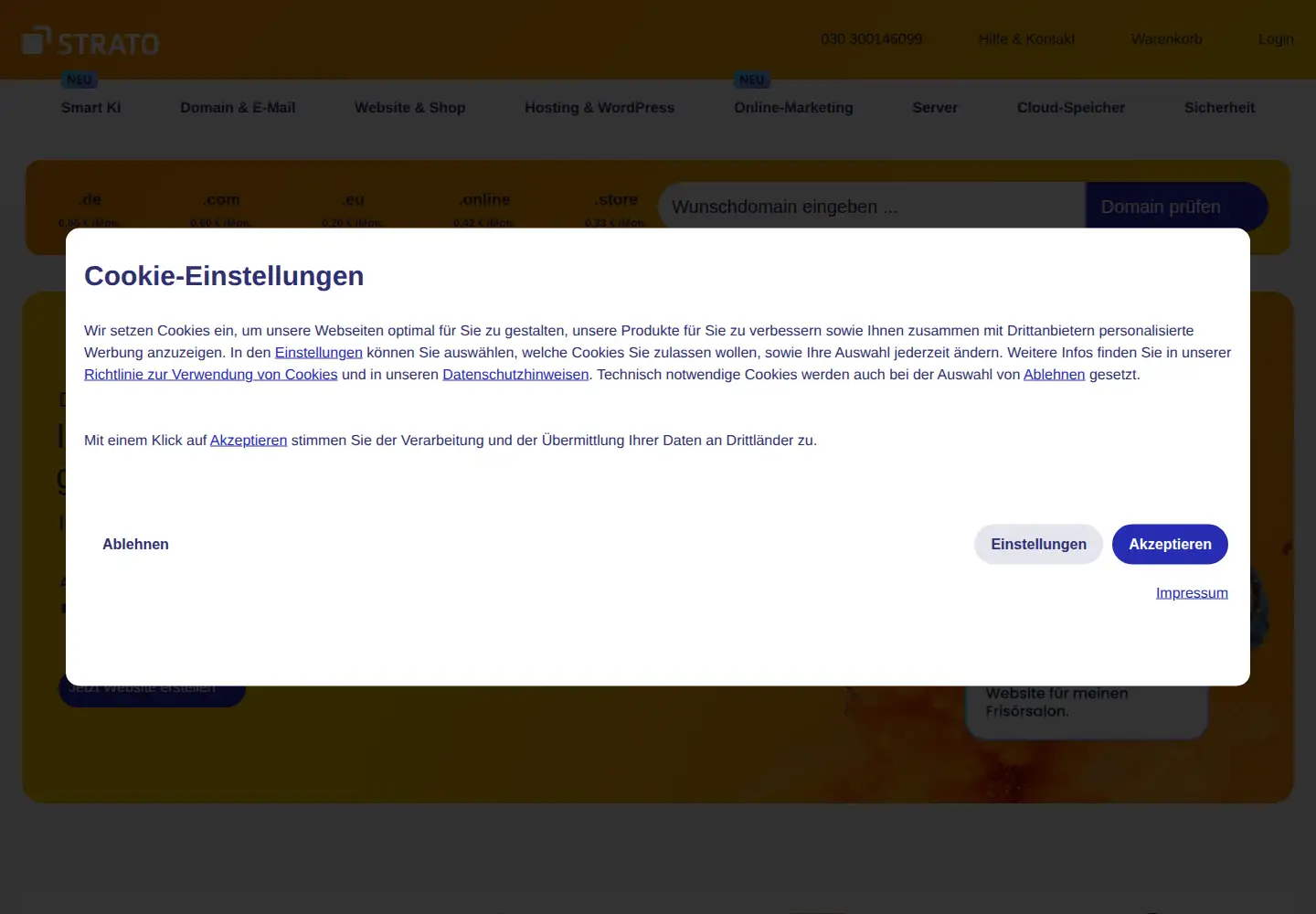The height and width of the screenshot is (914, 1316).
Task: Select the .de domain option
Action: (90, 207)
